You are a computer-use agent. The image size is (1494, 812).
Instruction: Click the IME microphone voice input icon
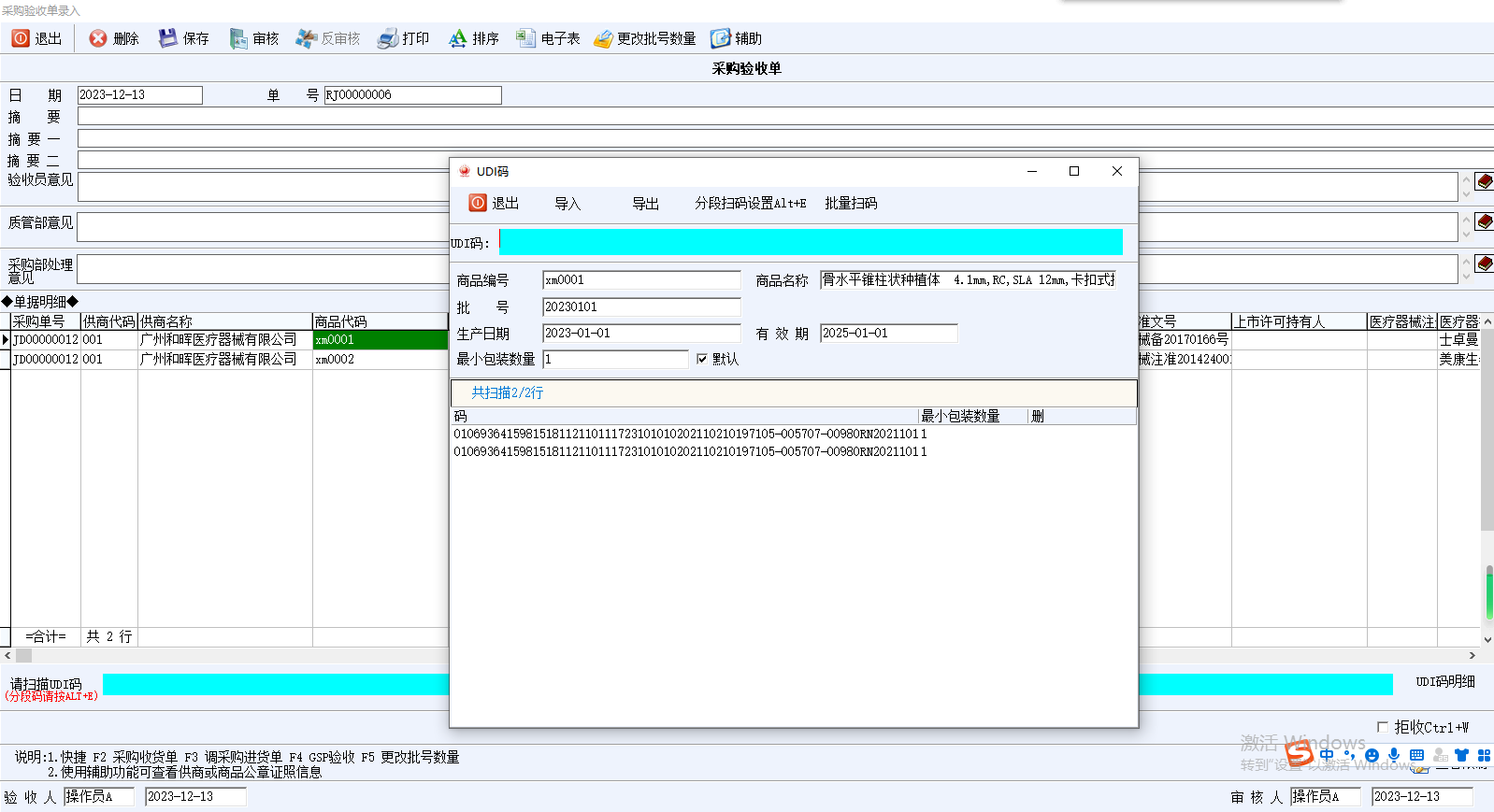[1394, 755]
